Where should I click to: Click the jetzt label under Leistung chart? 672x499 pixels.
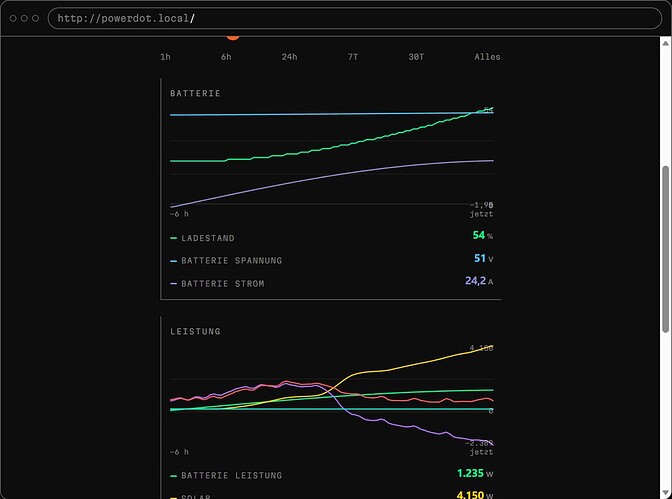pyautogui.click(x=481, y=452)
